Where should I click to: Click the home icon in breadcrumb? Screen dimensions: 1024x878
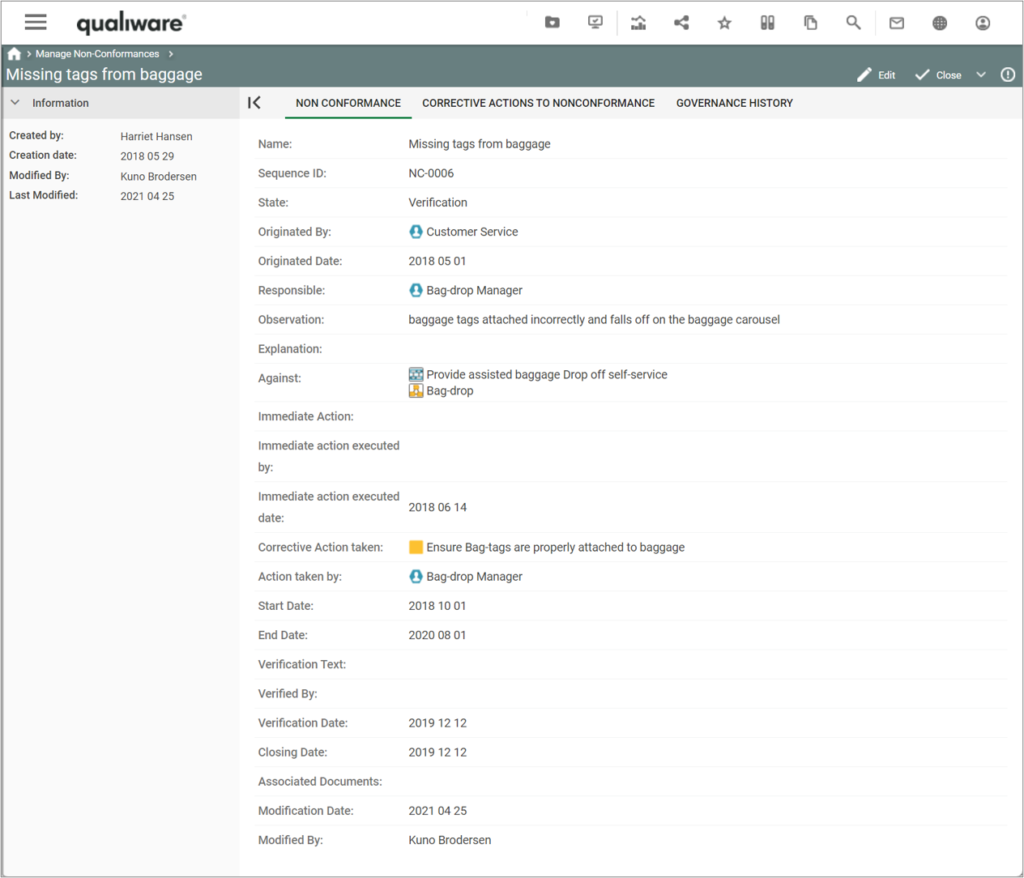coord(14,54)
